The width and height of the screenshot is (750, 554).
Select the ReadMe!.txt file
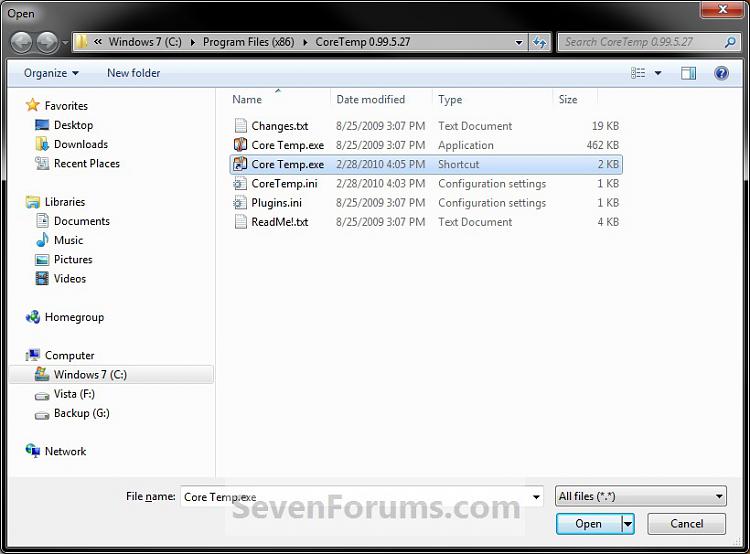tap(280, 222)
